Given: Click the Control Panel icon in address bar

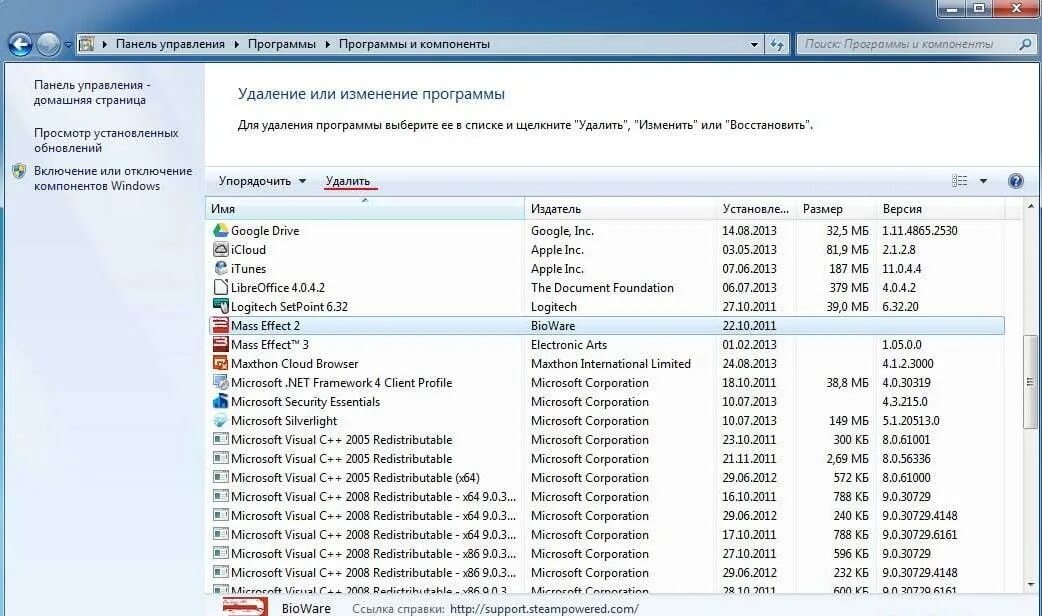Looking at the screenshot, I should (x=86, y=45).
